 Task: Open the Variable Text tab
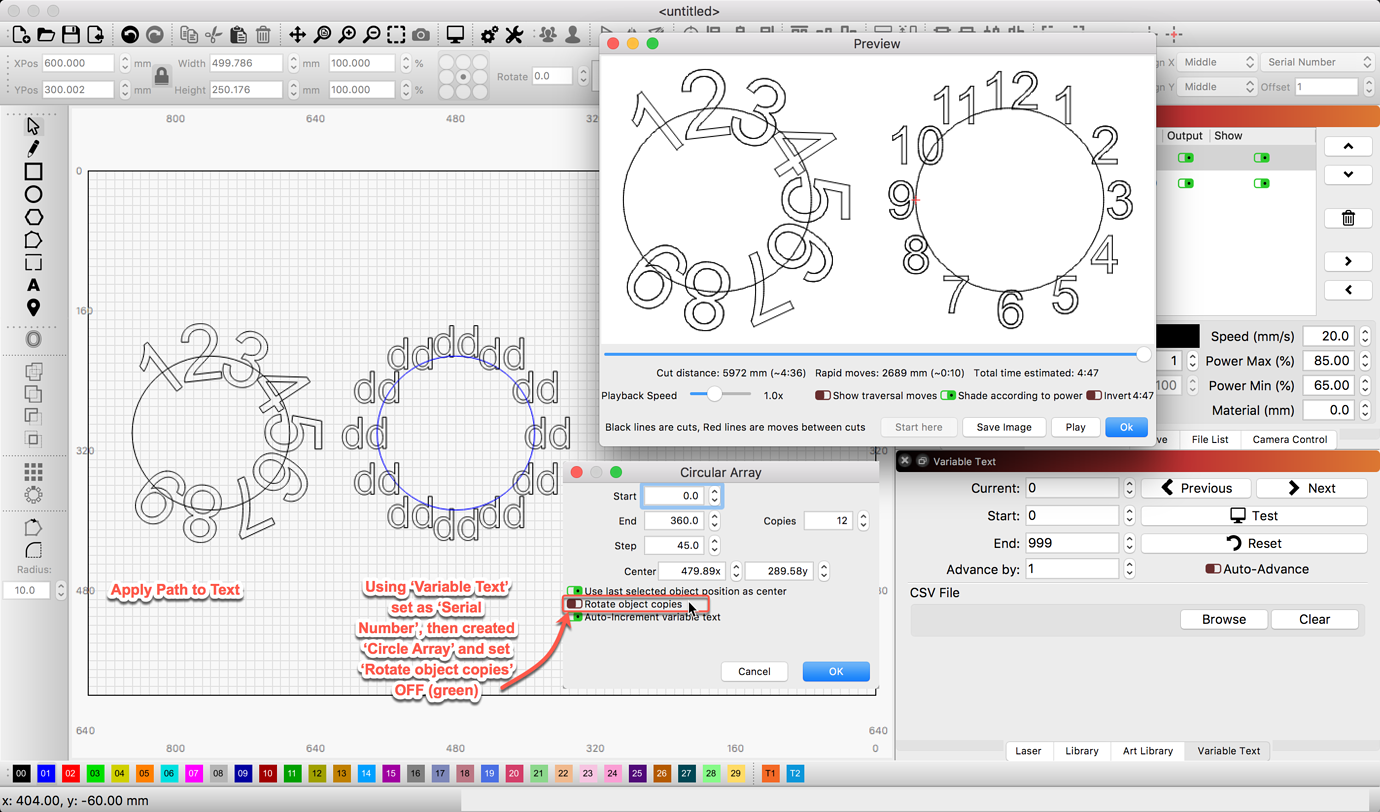click(1227, 751)
